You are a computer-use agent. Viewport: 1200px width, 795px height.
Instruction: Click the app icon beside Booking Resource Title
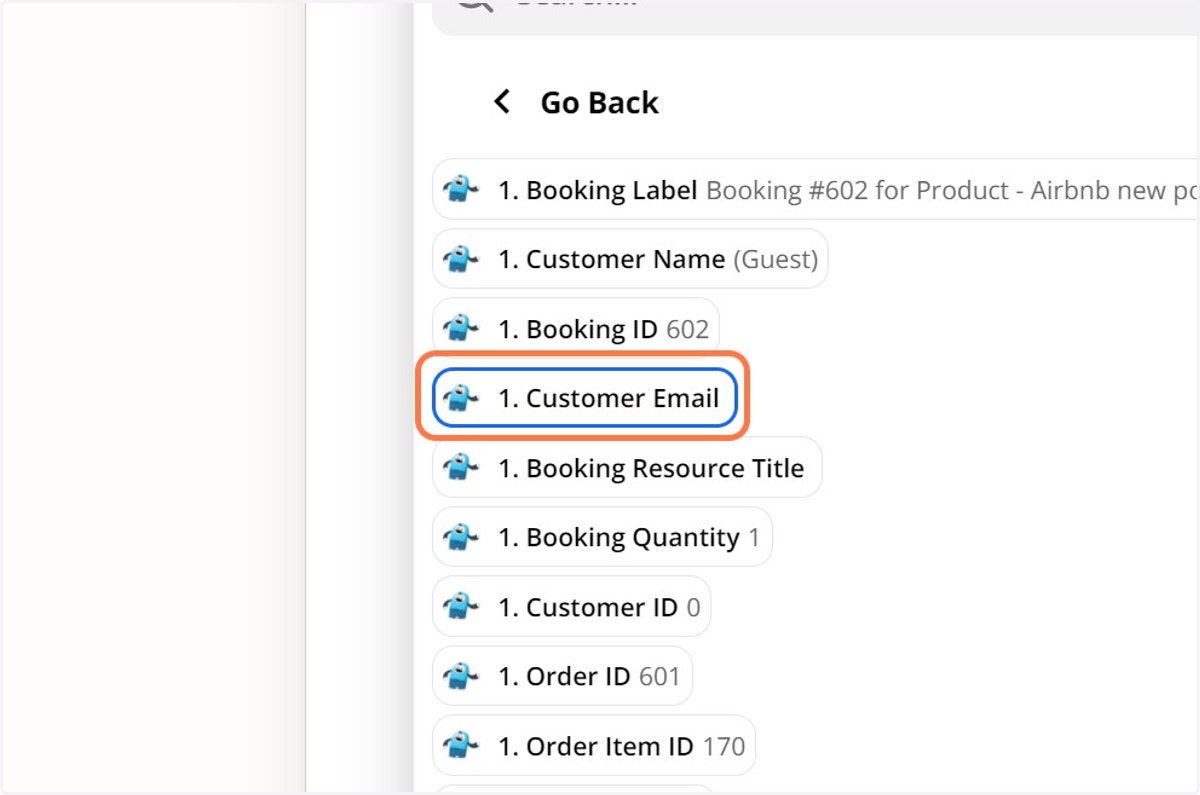[x=460, y=468]
